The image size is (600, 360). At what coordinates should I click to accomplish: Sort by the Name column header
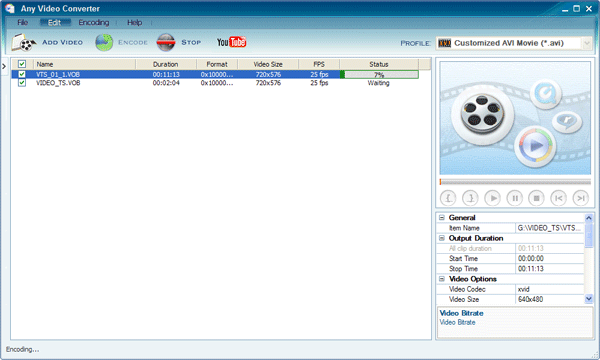tap(85, 64)
